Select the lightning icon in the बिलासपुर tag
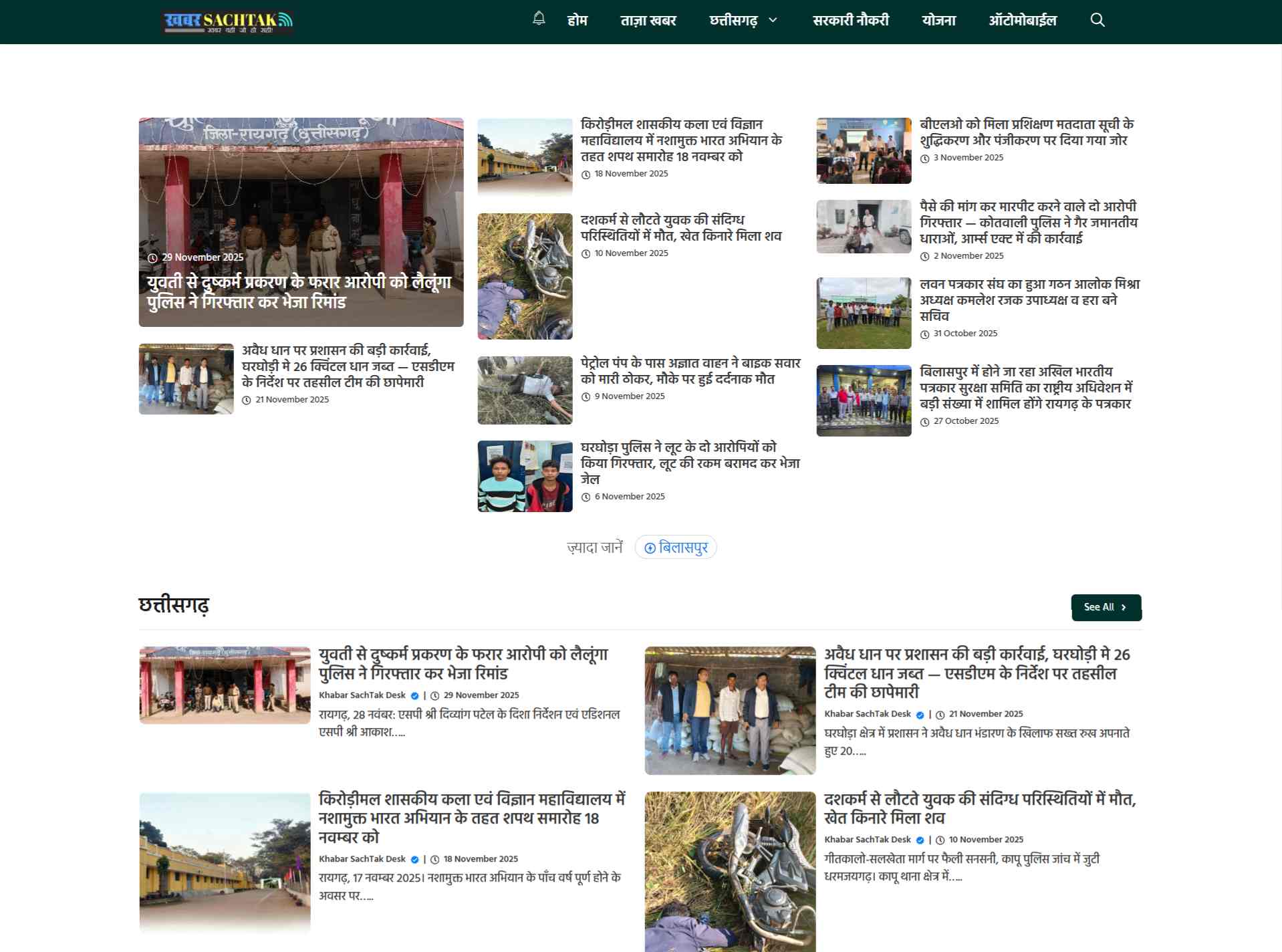The width and height of the screenshot is (1282, 952). pyautogui.click(x=651, y=548)
